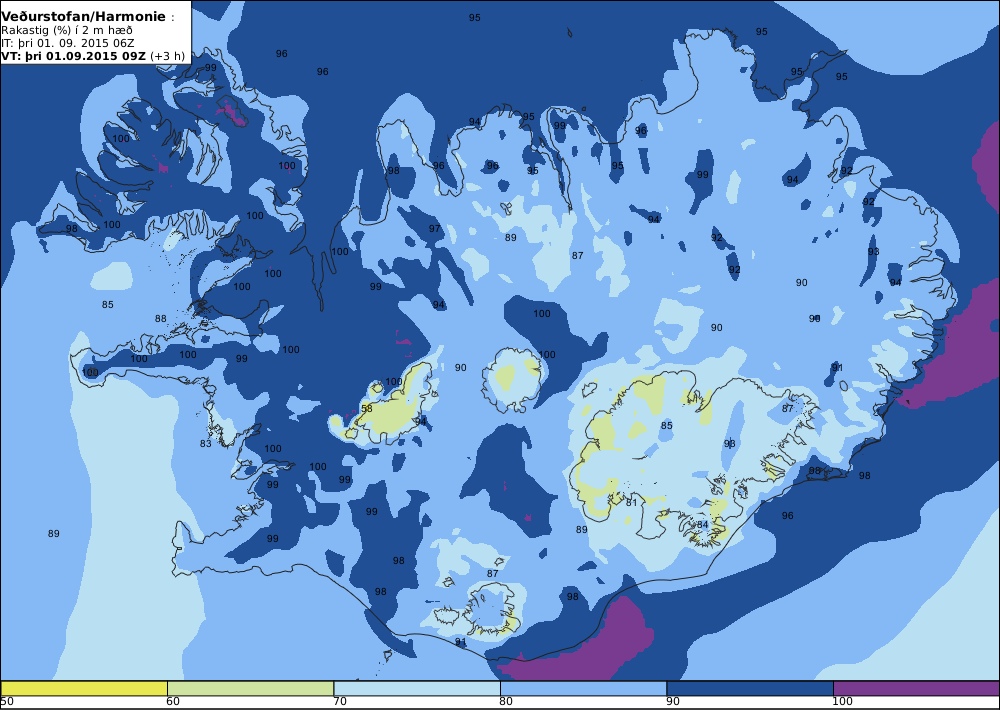Click the "83" humidity value on the map
The width and height of the screenshot is (1000, 710).
205,443
